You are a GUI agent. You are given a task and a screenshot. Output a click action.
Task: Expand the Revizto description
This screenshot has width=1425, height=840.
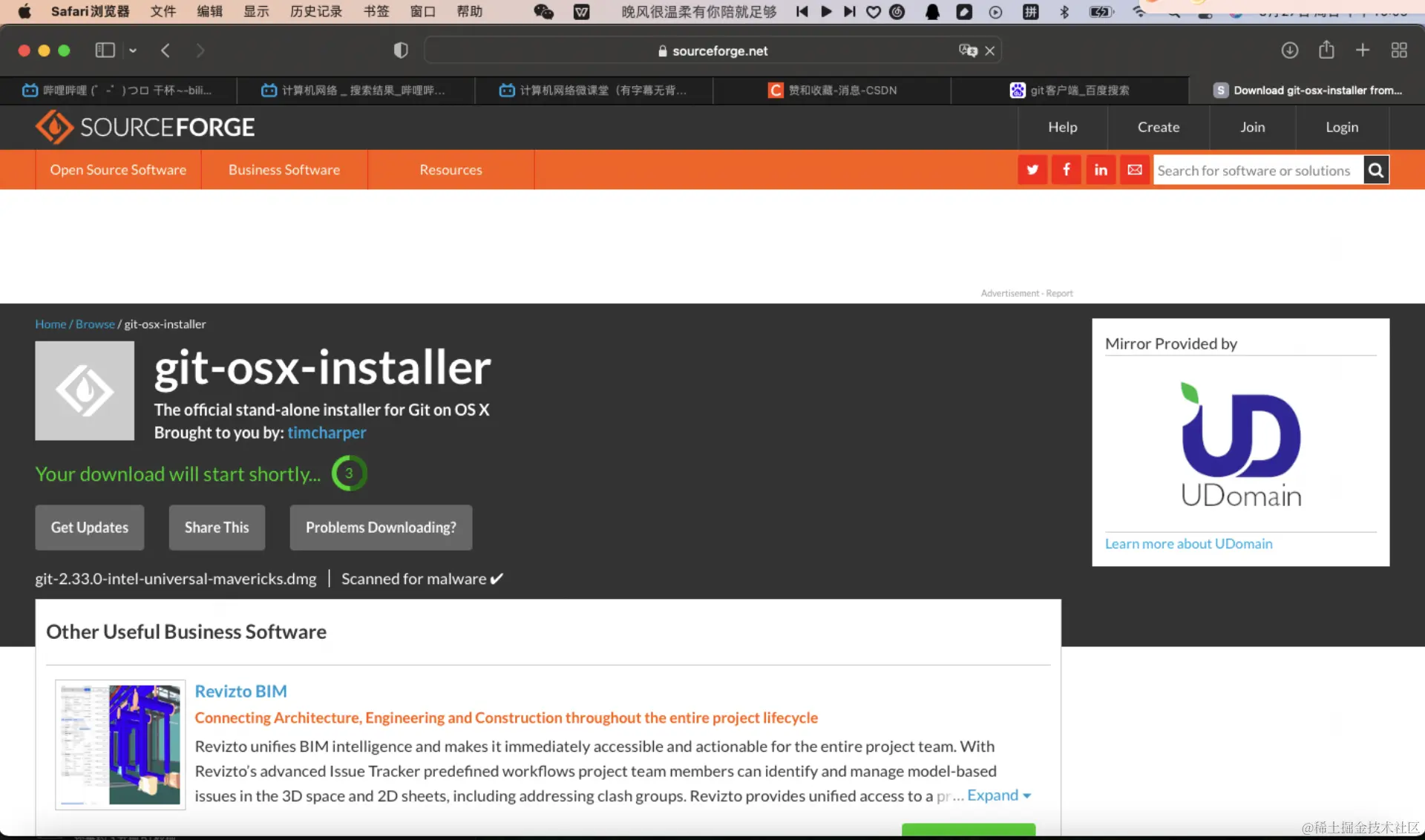[x=999, y=795]
